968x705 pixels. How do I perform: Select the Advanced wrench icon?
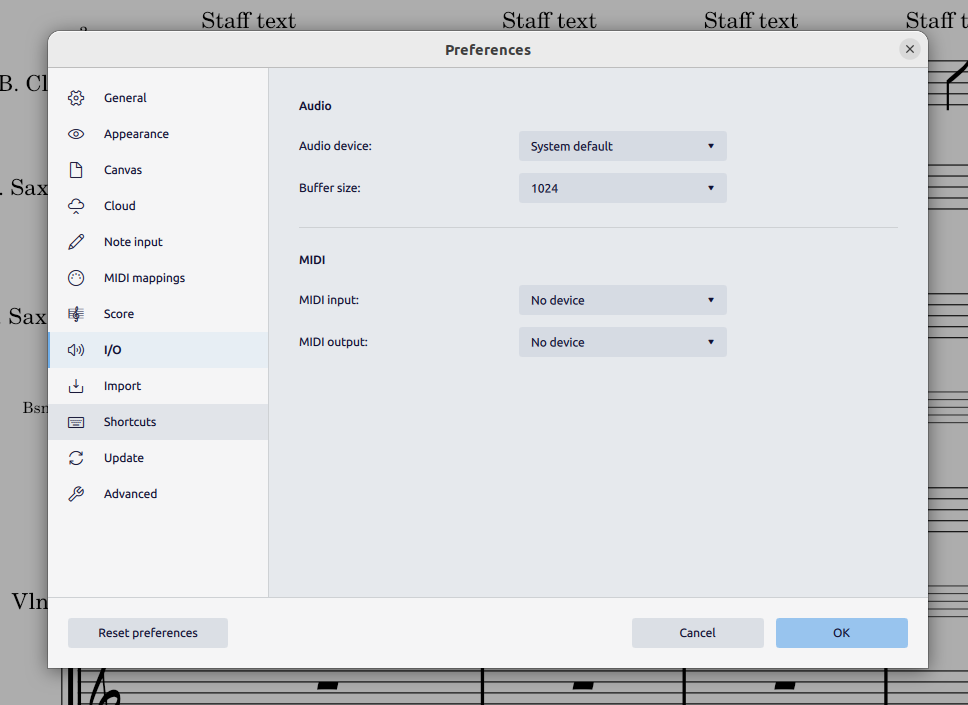coord(75,493)
